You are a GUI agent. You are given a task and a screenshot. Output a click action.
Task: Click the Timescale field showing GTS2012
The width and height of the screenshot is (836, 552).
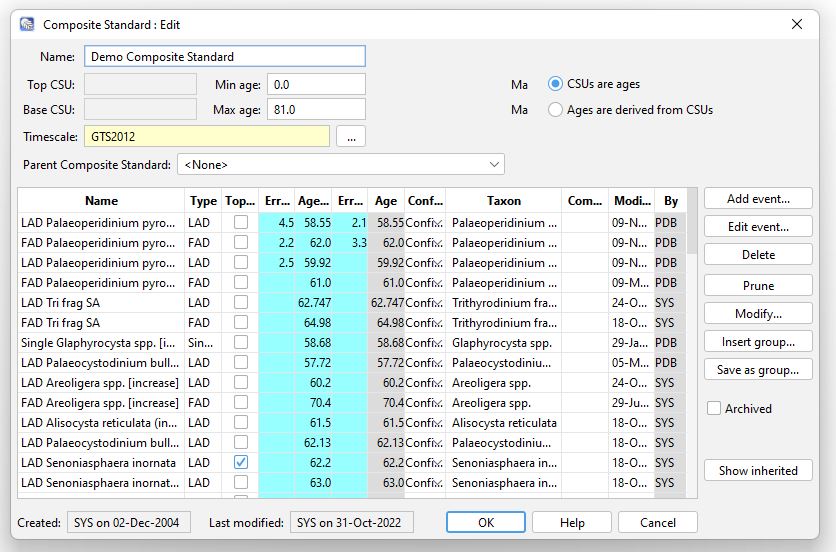(207, 137)
